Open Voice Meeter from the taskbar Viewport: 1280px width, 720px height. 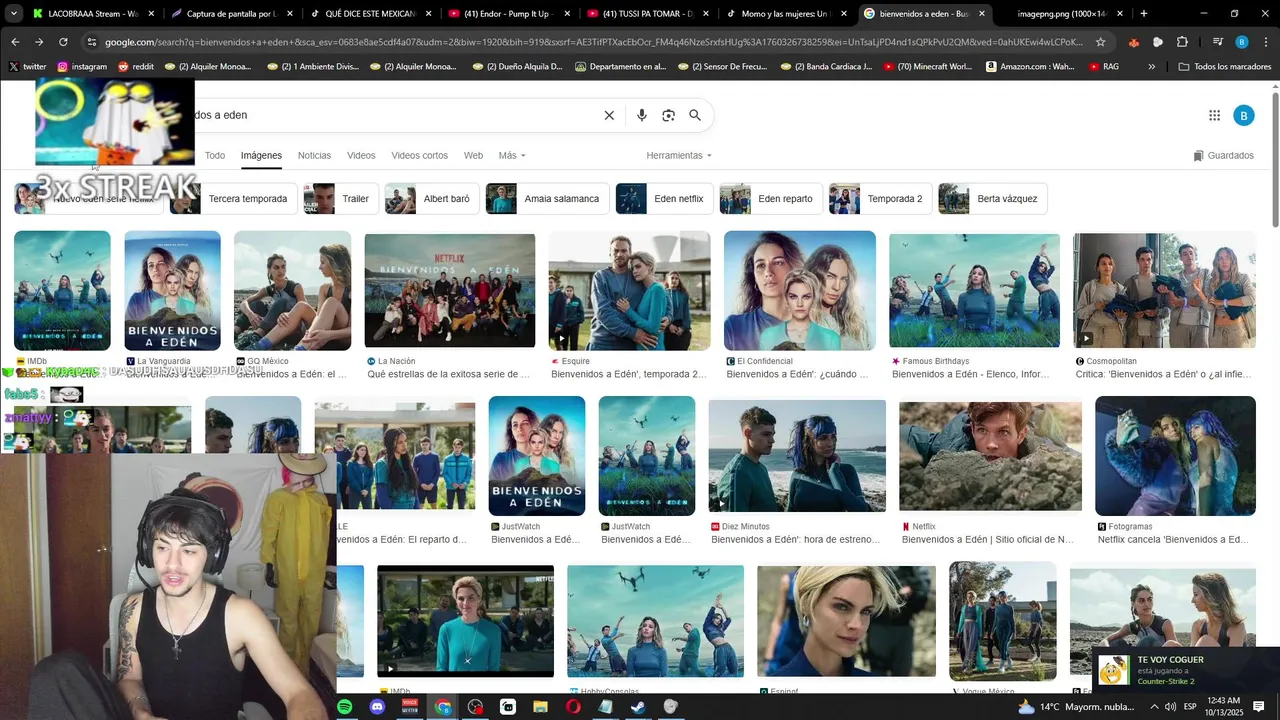point(409,707)
